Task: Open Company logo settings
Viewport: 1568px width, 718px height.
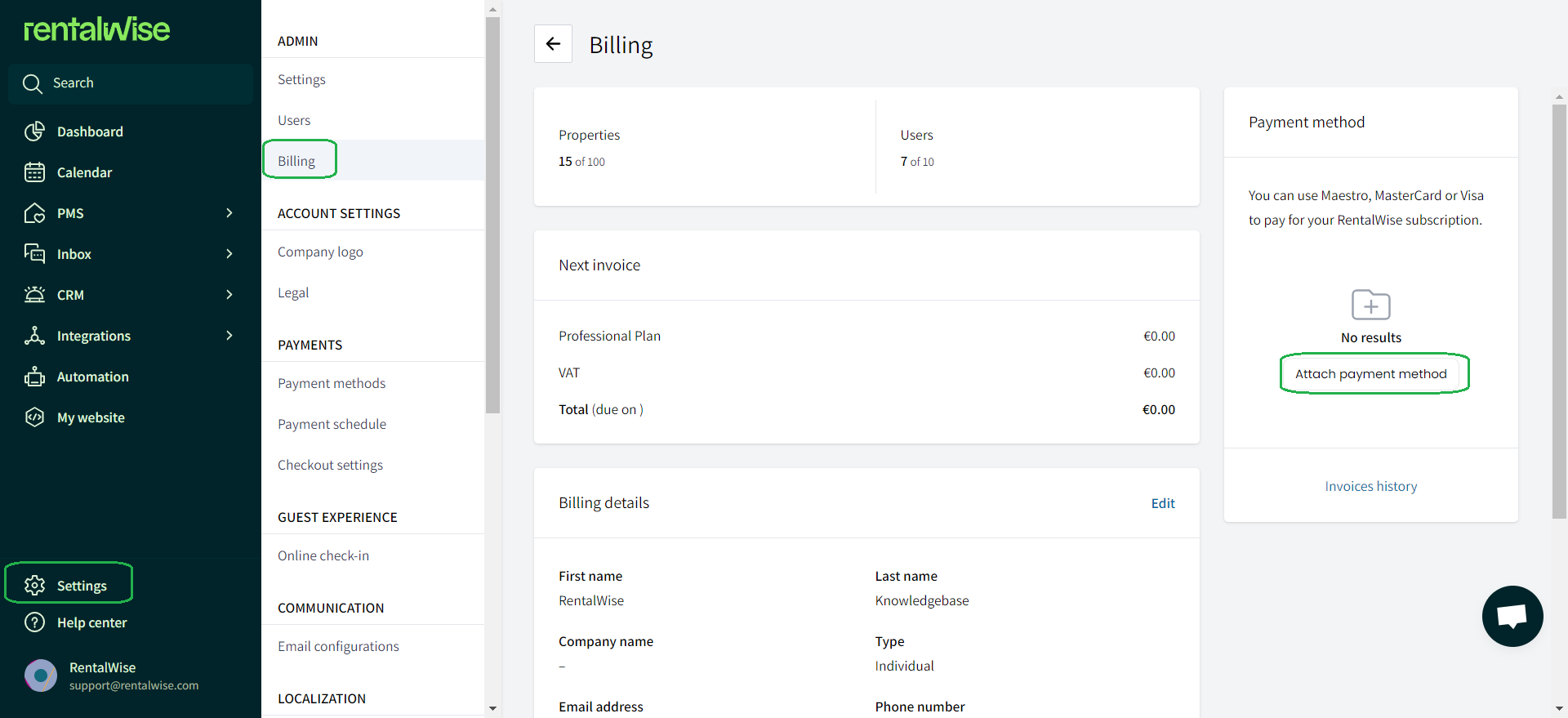Action: [x=320, y=252]
